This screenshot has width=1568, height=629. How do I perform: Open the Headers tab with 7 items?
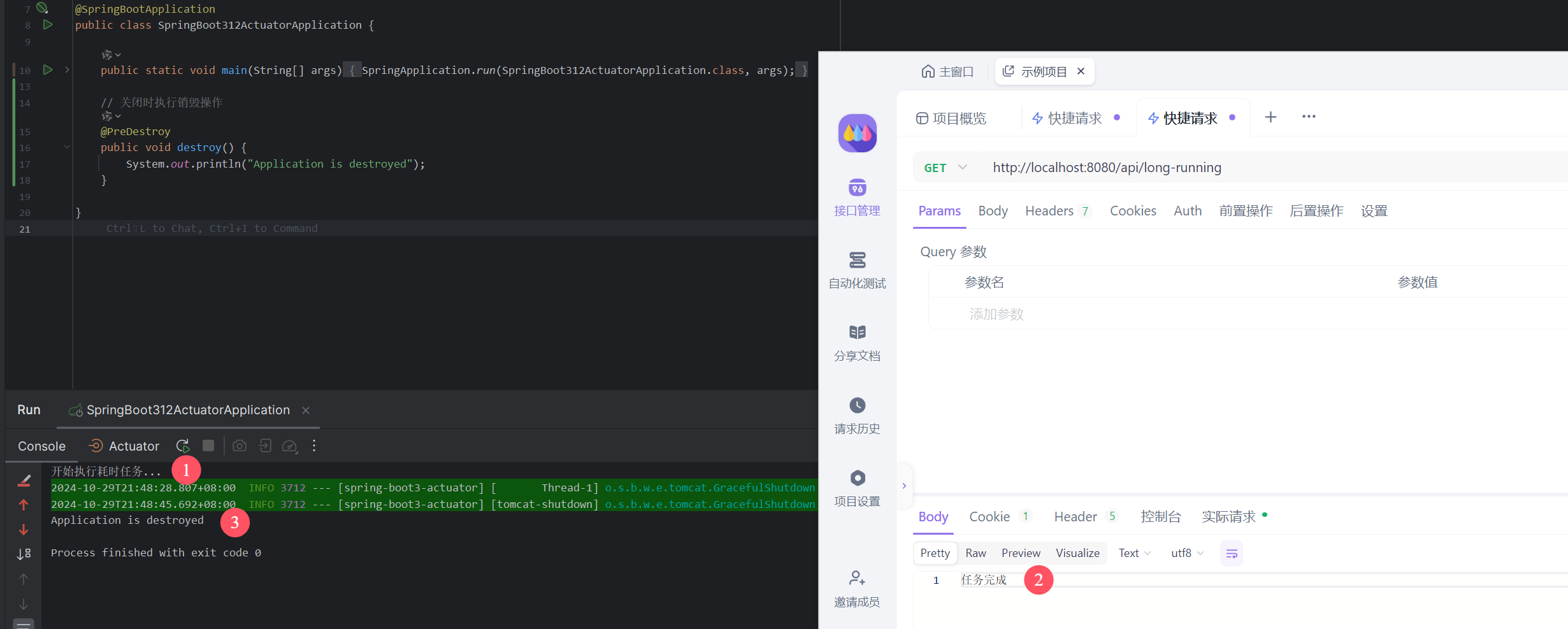[1058, 211]
